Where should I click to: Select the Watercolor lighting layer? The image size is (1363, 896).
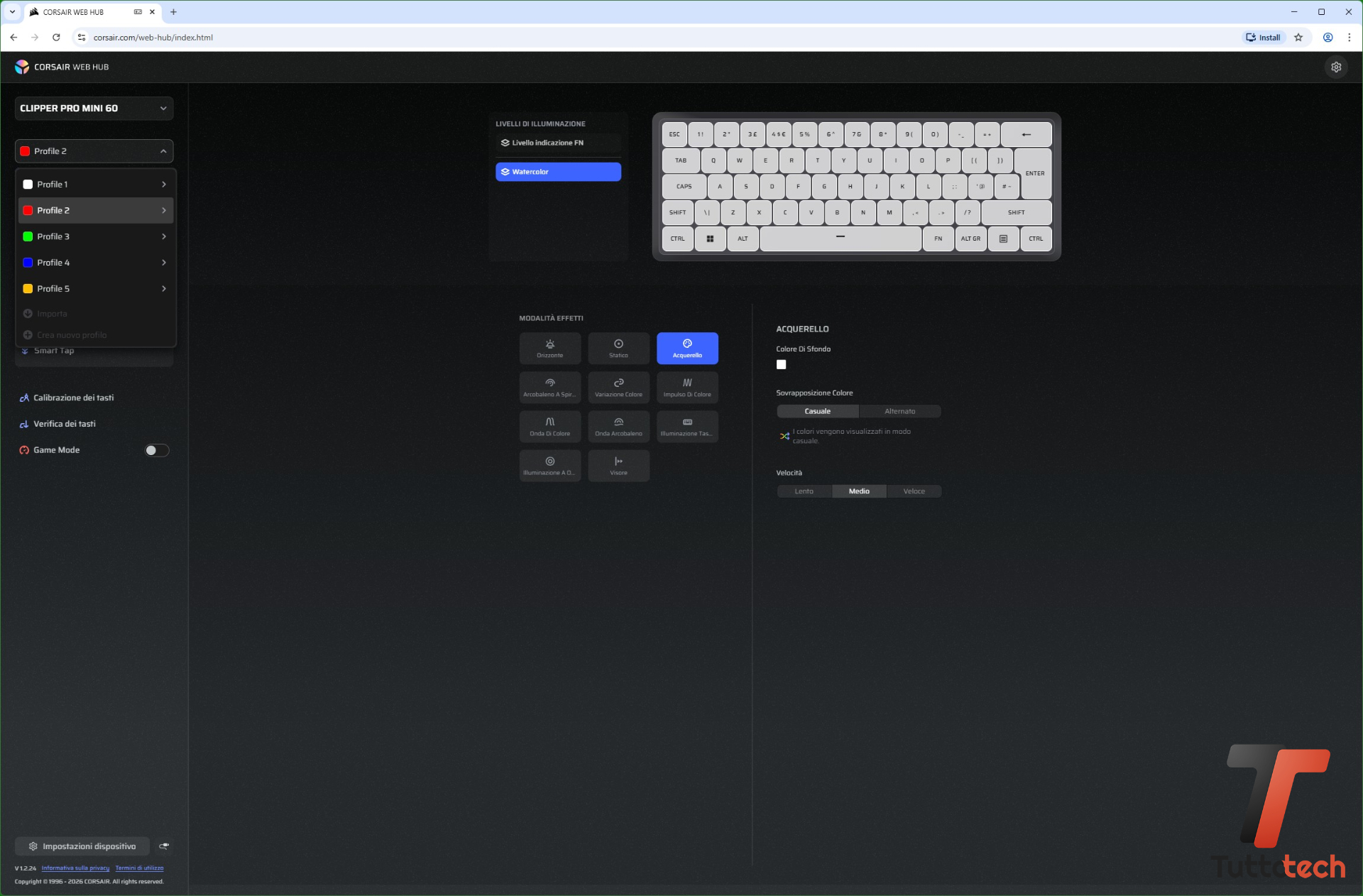click(x=558, y=172)
